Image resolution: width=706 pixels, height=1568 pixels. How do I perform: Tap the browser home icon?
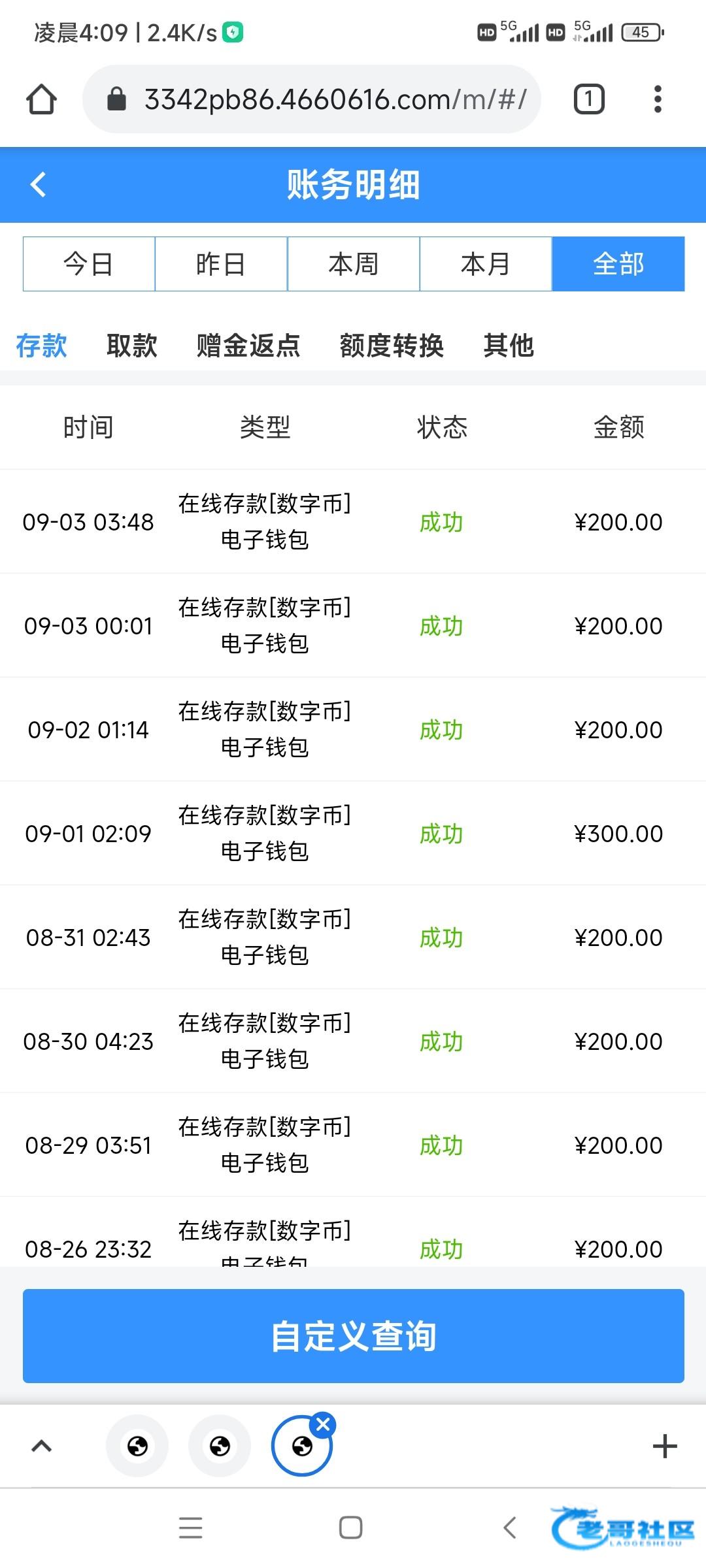(x=41, y=99)
